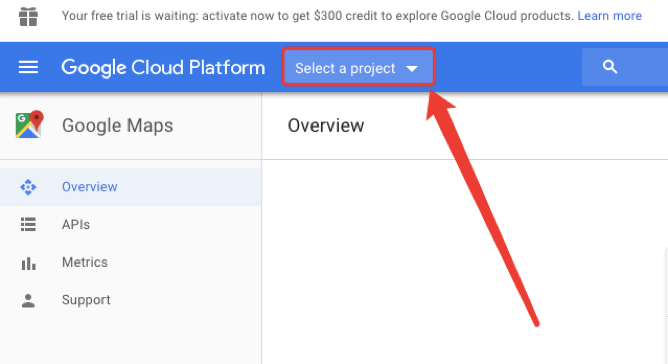Screen dimensions: 668x364
Task: Open Metrics in the sidebar
Action: click(130, 262)
